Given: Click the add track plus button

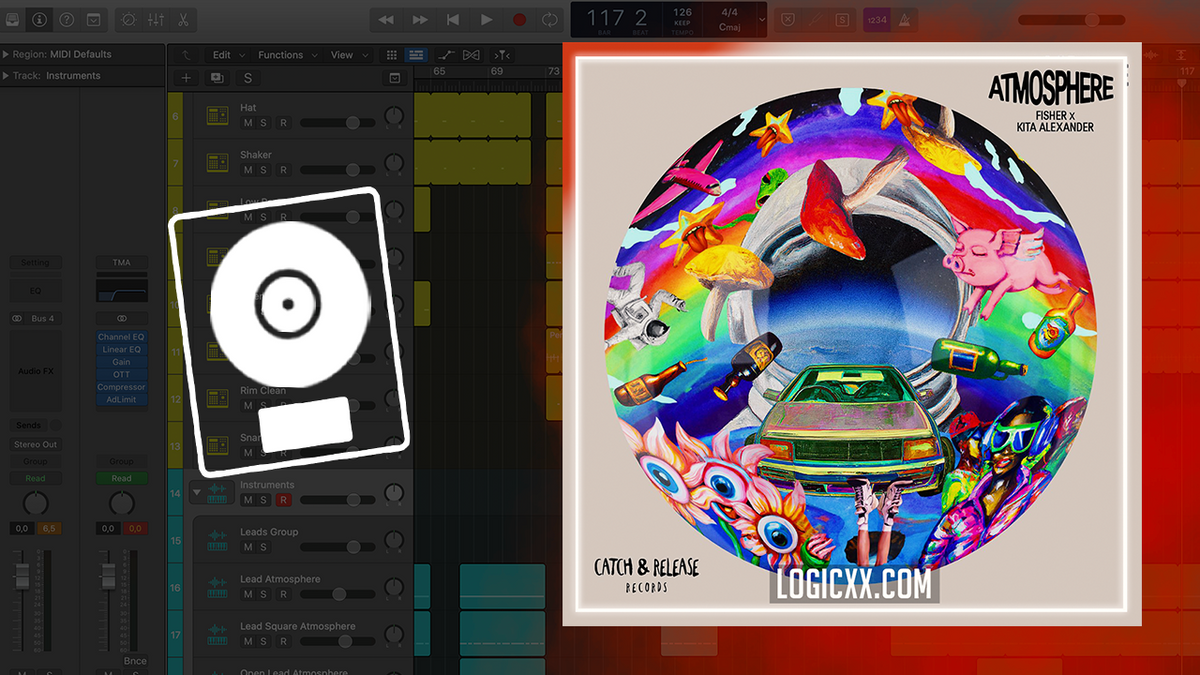Looking at the screenshot, I should coord(186,78).
